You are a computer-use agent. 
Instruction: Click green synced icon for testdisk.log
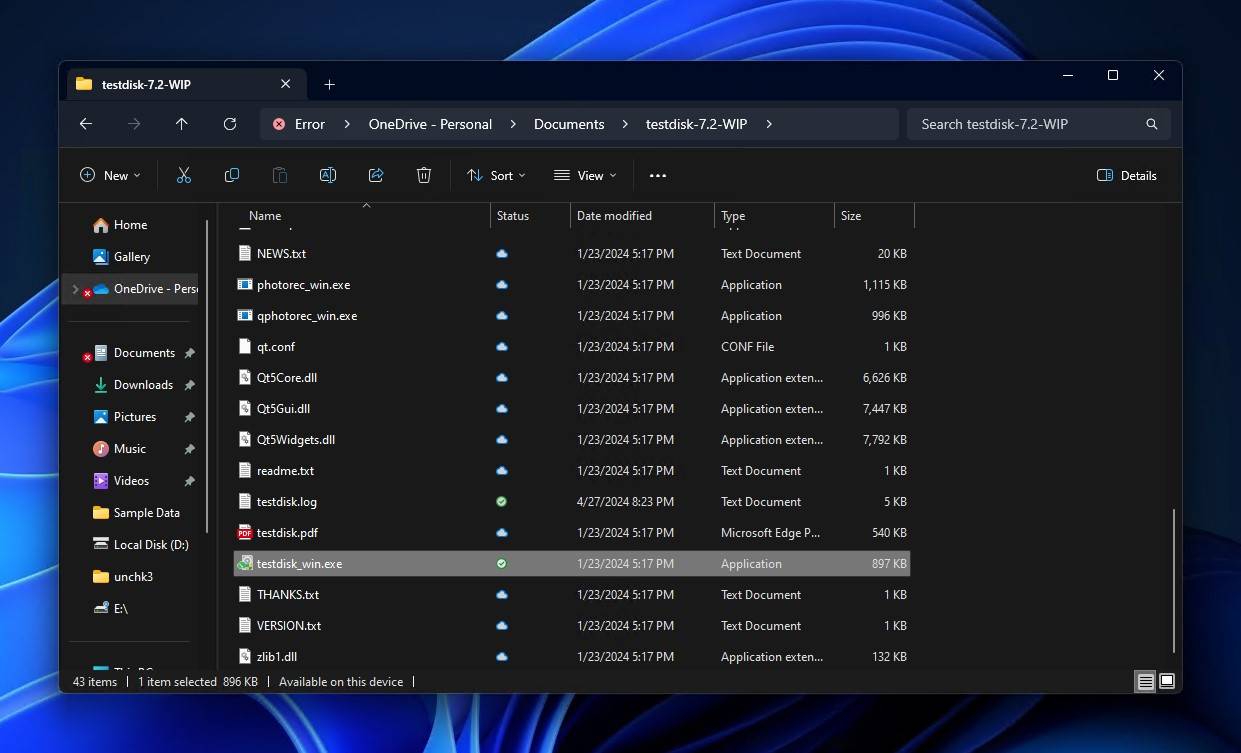pyautogui.click(x=502, y=502)
